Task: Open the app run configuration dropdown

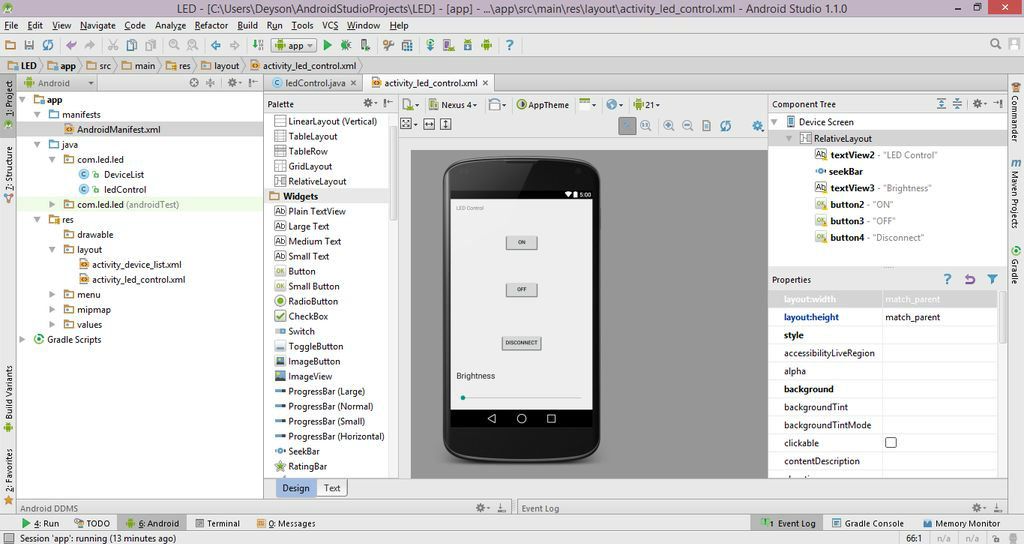Action: point(294,45)
